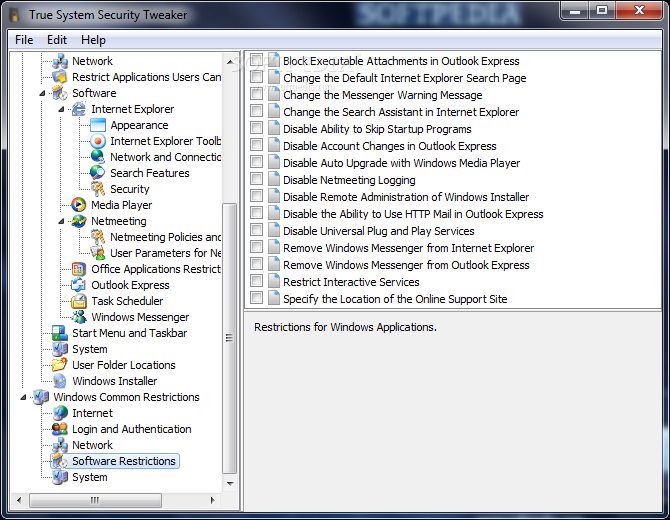Tick Change the Messenger Warning Message checkbox

click(256, 94)
